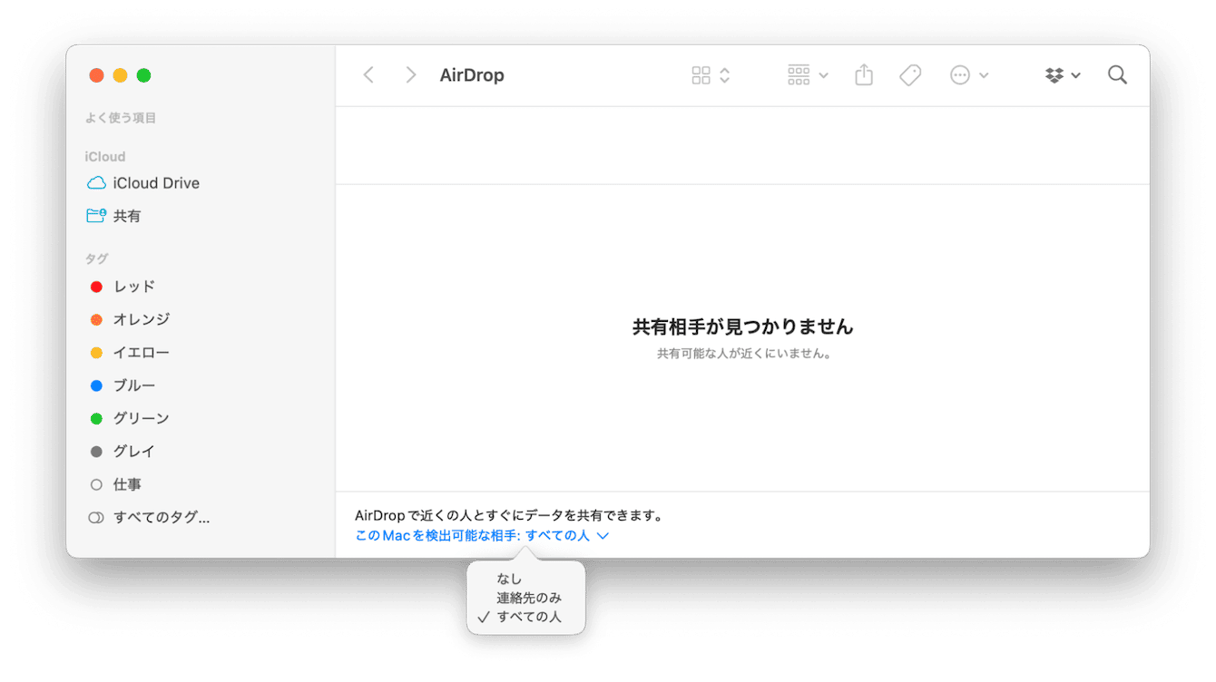Open 共有 using its shared folder icon
Screen dimensions: 1216x682
tap(95, 215)
